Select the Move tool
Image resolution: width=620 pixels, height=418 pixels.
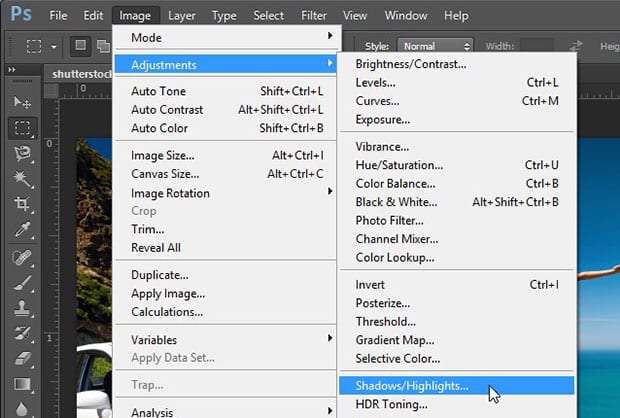tap(22, 103)
